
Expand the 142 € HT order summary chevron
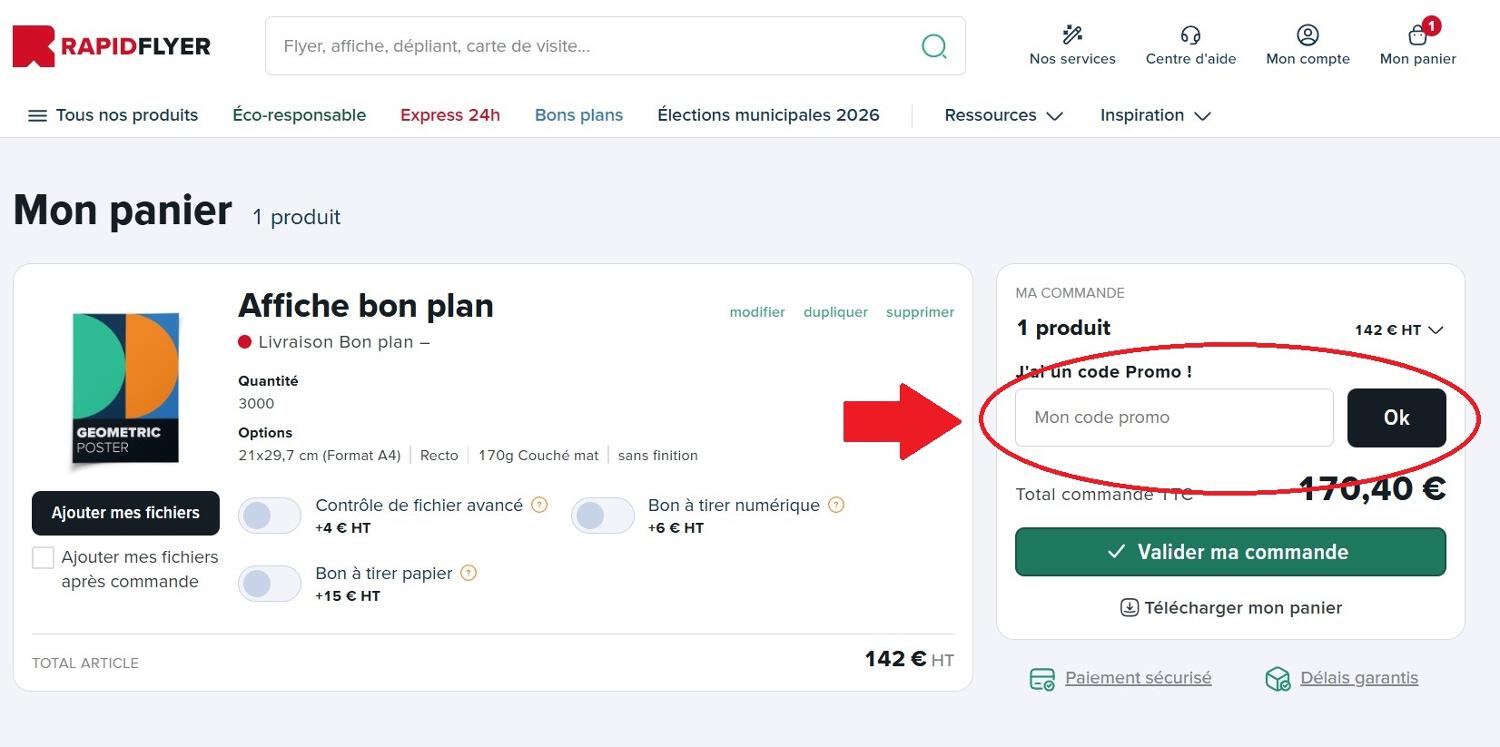(1437, 330)
